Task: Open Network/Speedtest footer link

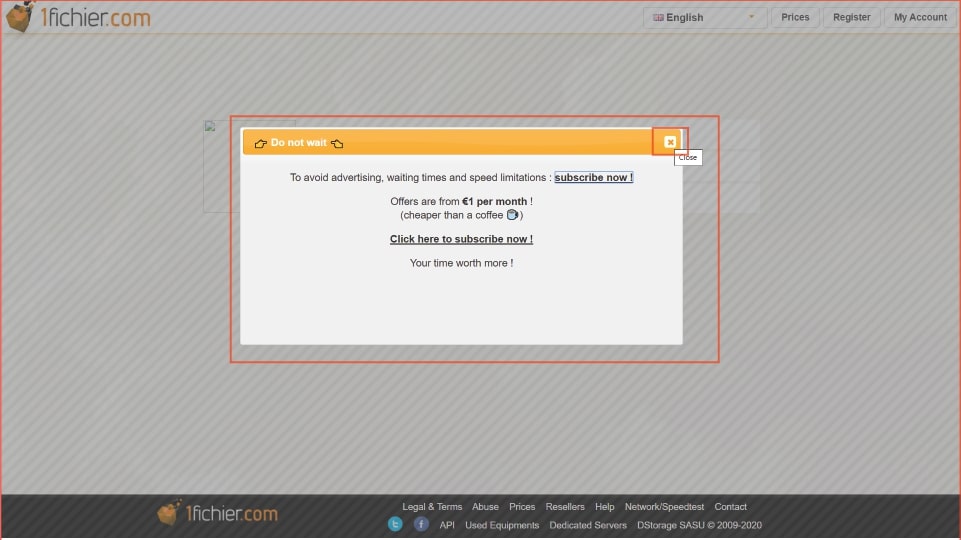Action: pyautogui.click(x=664, y=507)
